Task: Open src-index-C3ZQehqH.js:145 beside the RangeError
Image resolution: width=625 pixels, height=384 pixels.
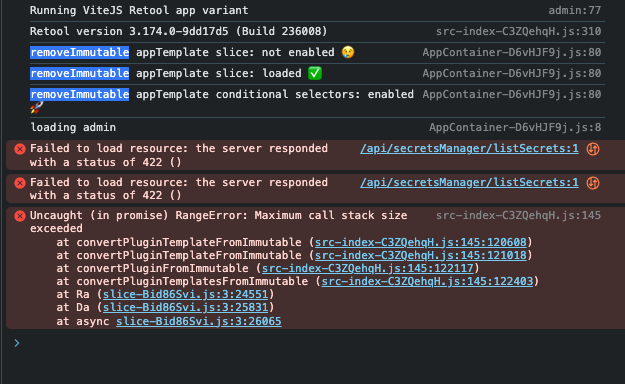Action: coord(518,216)
